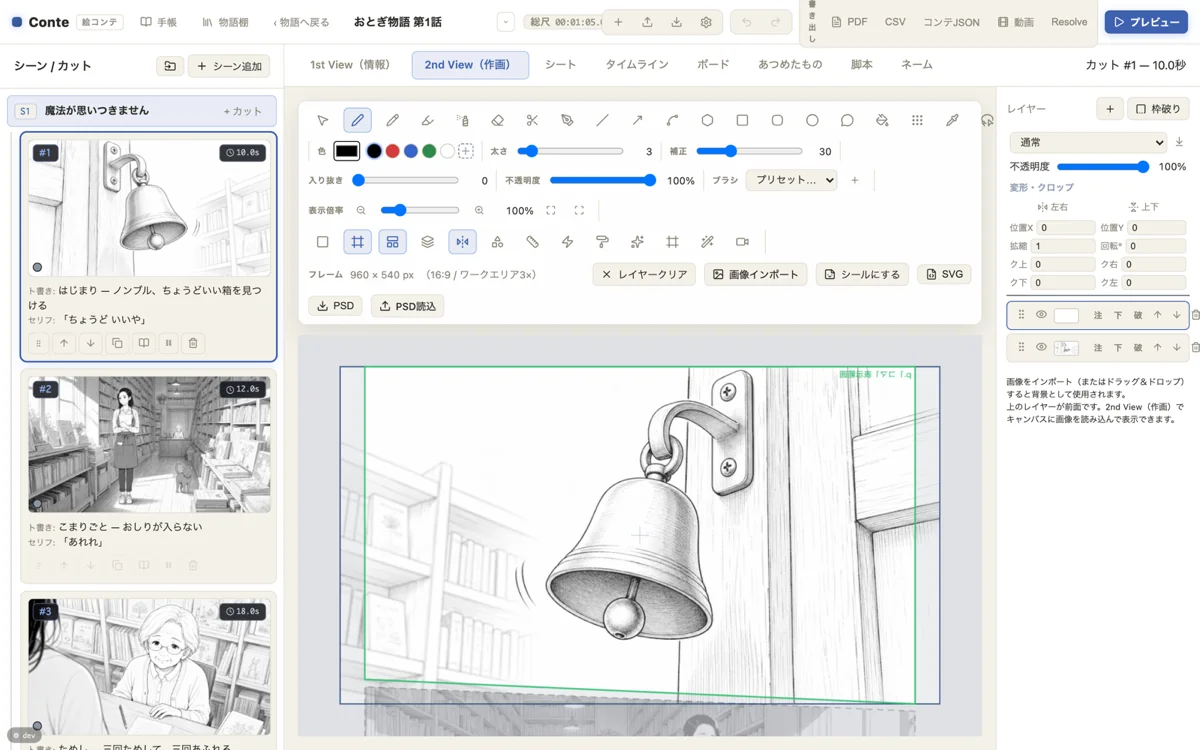The image size is (1200, 750).
Task: Toggle the plain square frame button
Action: (322, 242)
